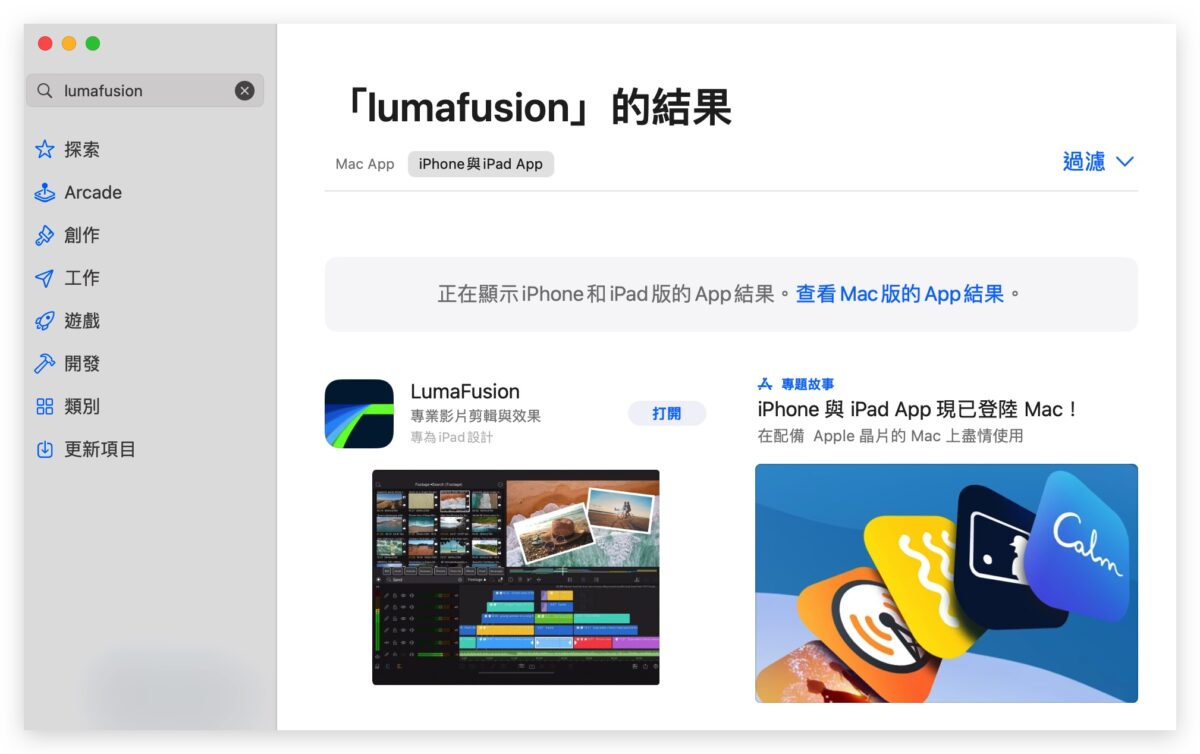
Task: Follow the 查看Mac版的App結果 link
Action: click(900, 294)
